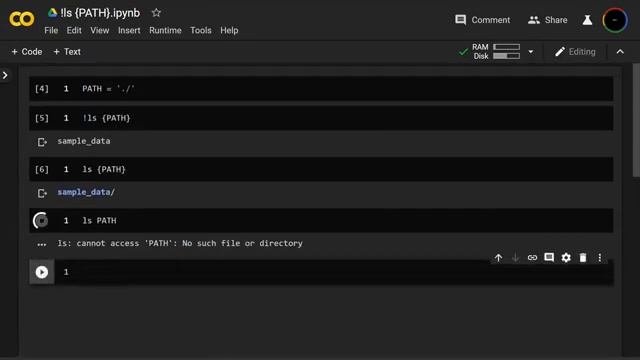Click the notebook title !ls {PATH}.ipynb
The height and width of the screenshot is (360, 640).
[x=100, y=13]
